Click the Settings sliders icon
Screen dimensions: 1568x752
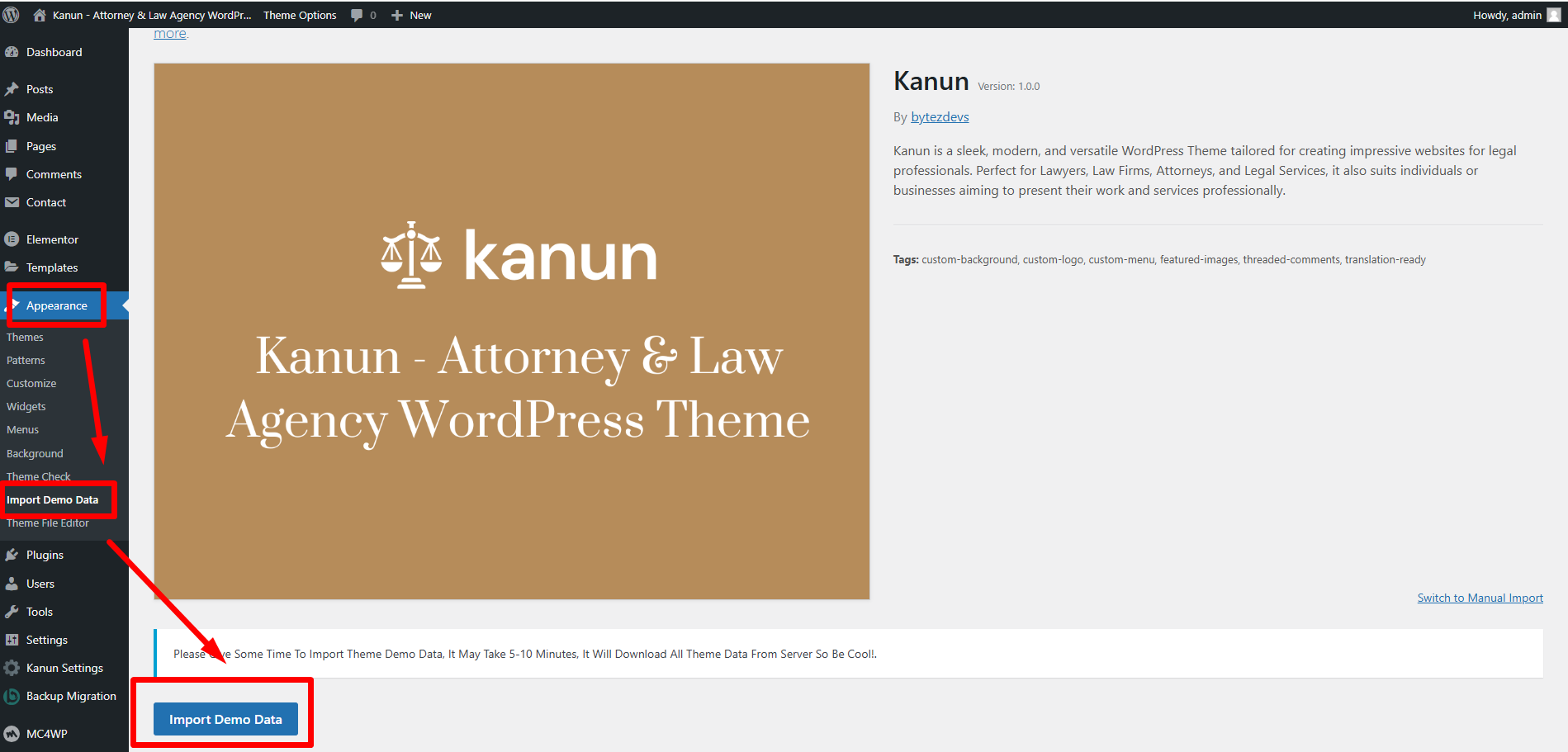[12, 640]
